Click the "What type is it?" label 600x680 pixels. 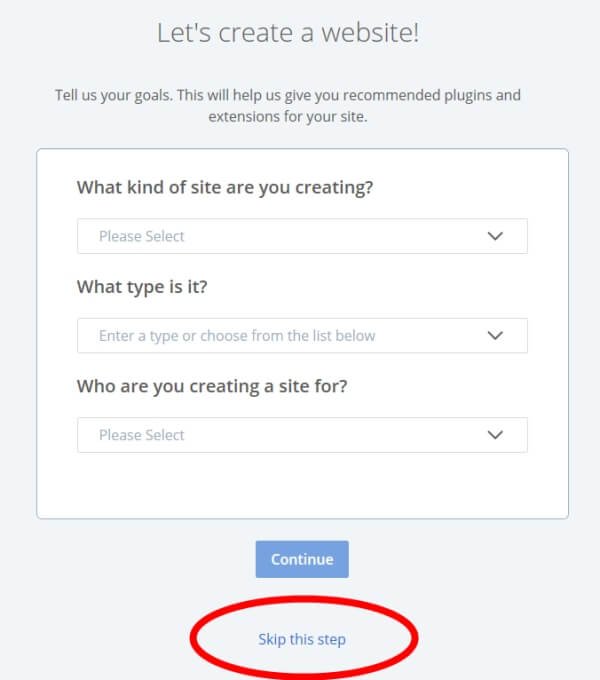pos(149,287)
